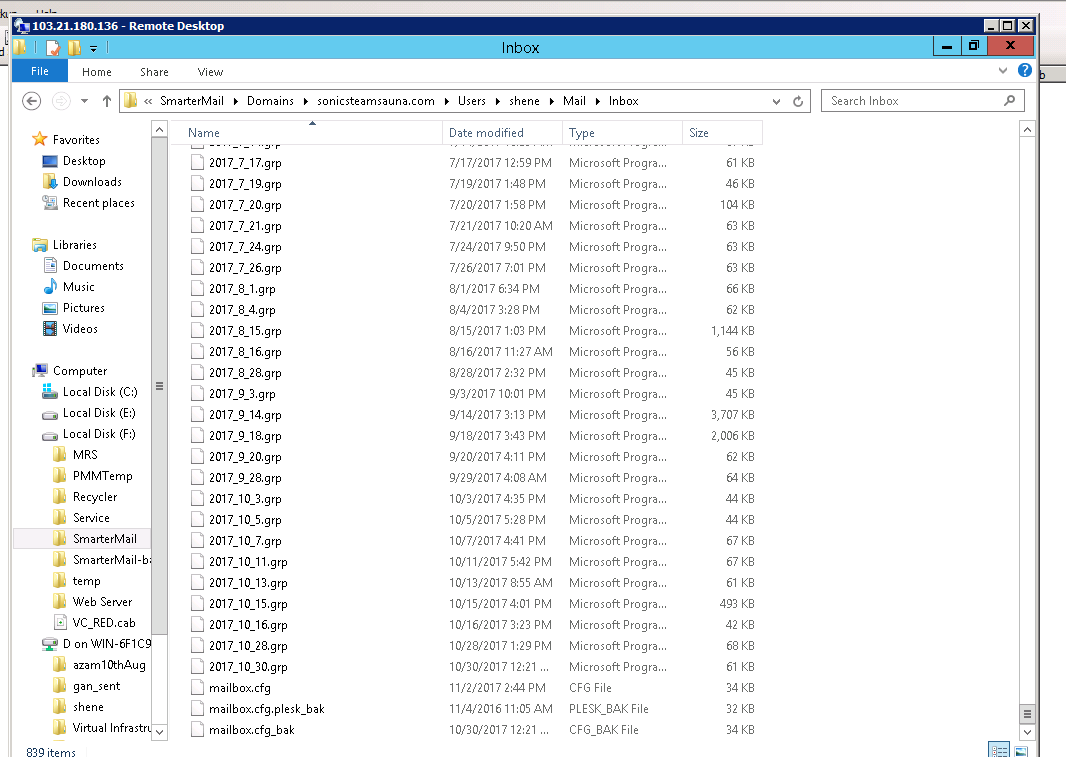Select the SmarterMail folder in tree
Screen dimensions: 1066x757
pos(104,539)
